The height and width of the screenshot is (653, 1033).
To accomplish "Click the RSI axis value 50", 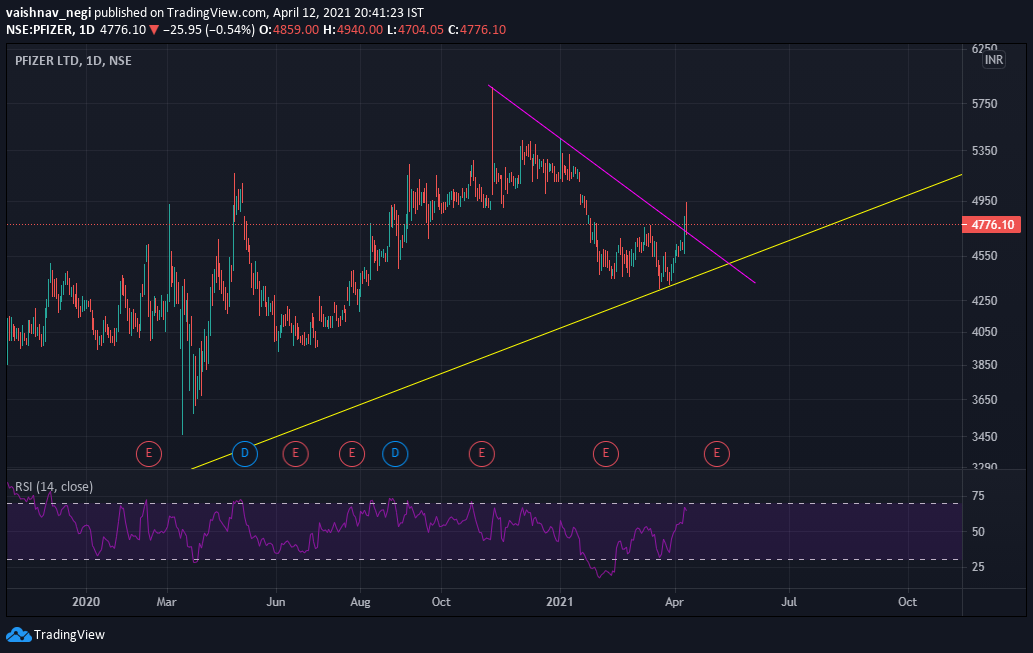I will pyautogui.click(x=978, y=532).
